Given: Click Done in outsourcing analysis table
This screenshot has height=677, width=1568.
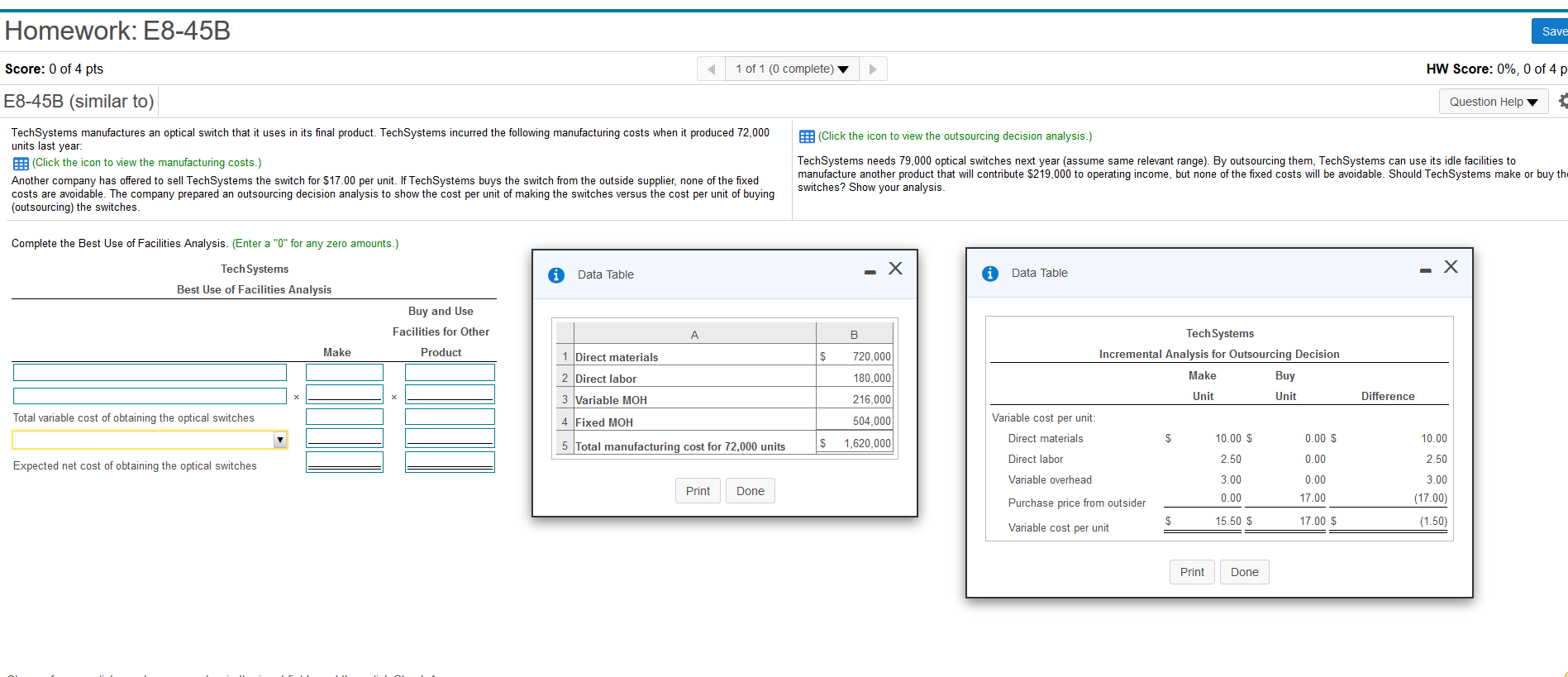Looking at the screenshot, I should (x=1244, y=572).
